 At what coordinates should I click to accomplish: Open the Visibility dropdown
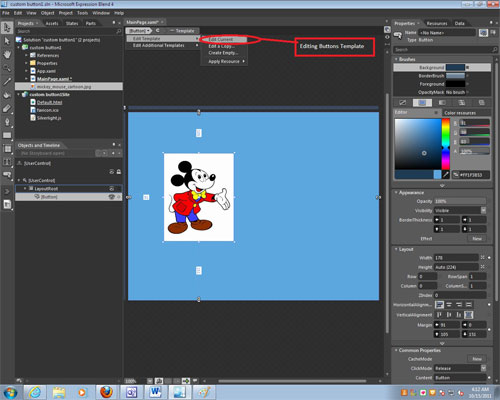tap(483, 210)
